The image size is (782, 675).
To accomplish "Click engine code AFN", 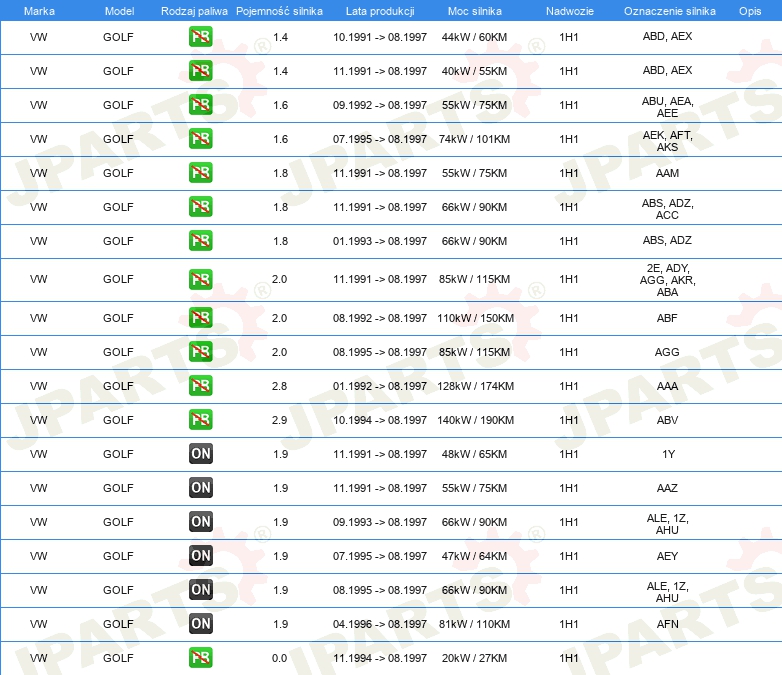I will (x=667, y=624).
